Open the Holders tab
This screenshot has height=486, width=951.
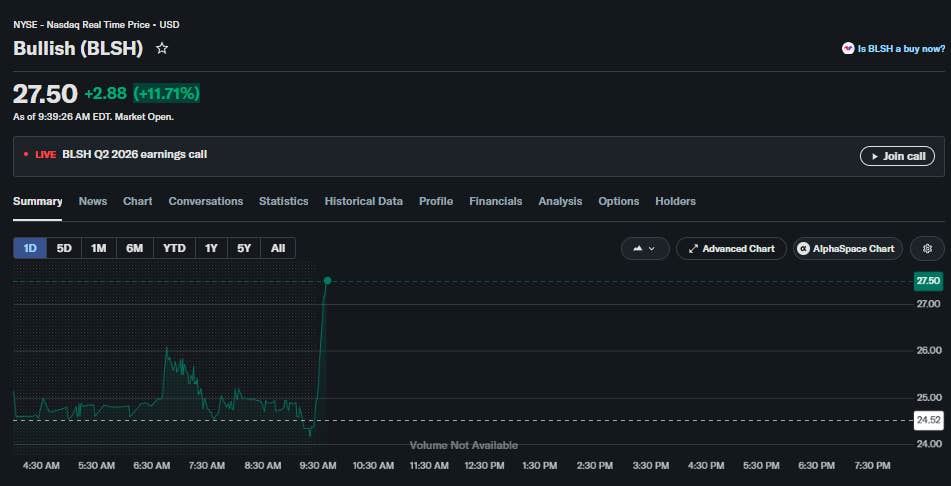tap(675, 201)
